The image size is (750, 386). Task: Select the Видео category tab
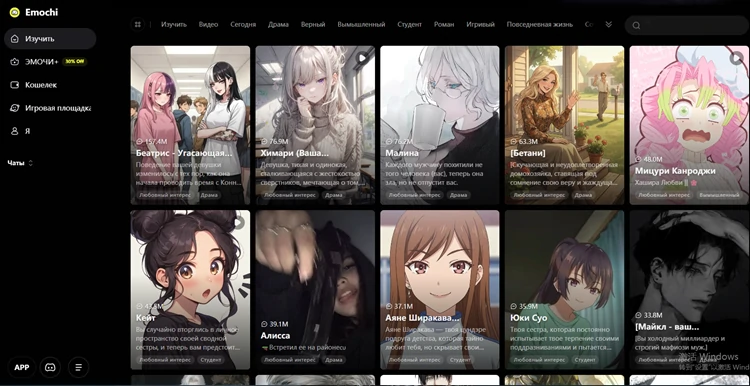pyautogui.click(x=209, y=24)
